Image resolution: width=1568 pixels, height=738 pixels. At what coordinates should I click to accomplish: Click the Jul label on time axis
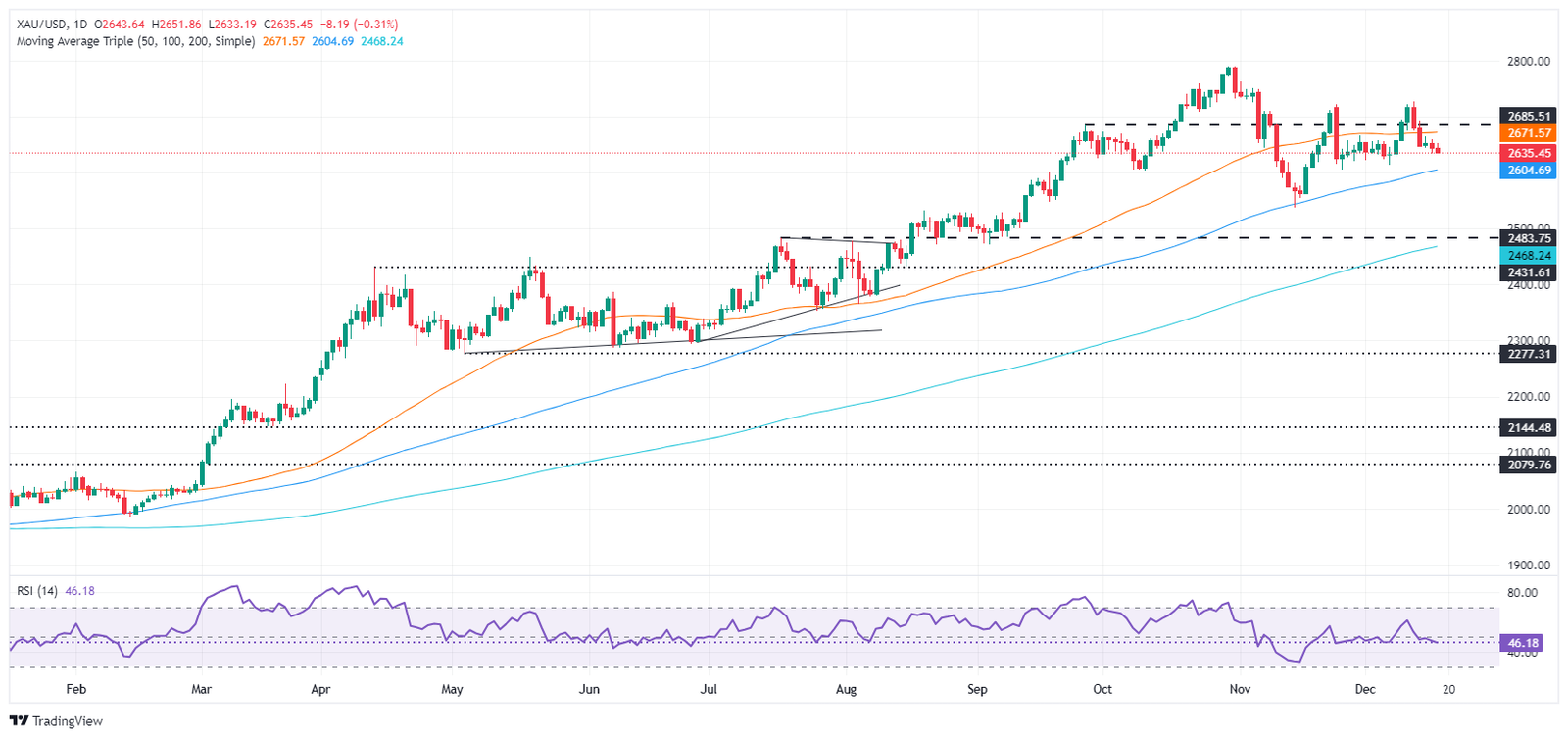pyautogui.click(x=709, y=689)
